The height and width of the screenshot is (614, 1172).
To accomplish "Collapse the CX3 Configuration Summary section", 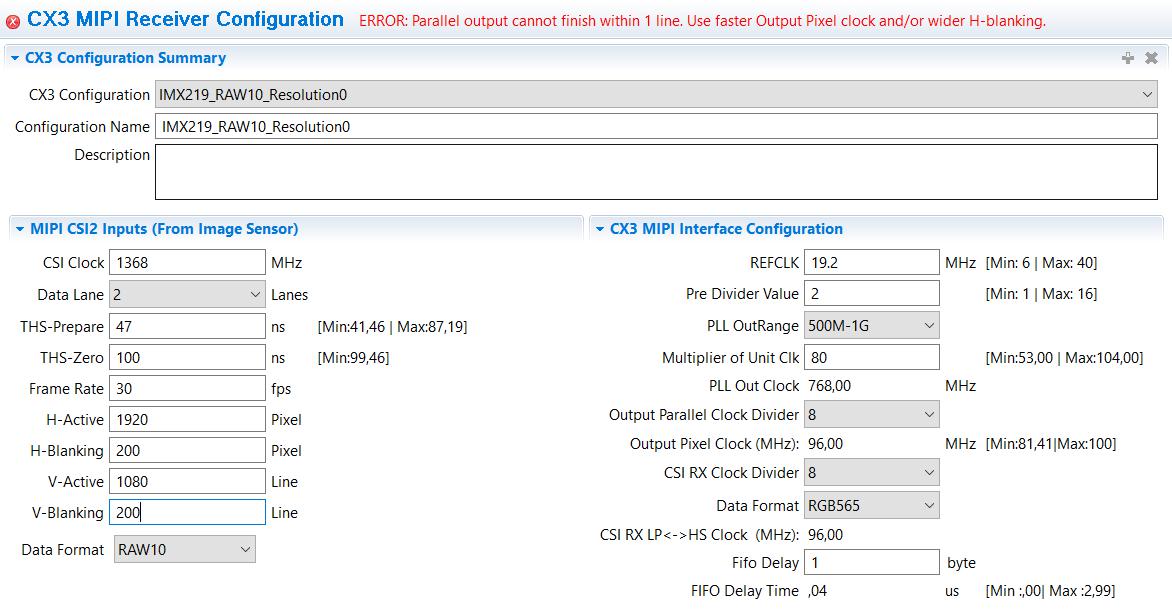I will coord(15,58).
